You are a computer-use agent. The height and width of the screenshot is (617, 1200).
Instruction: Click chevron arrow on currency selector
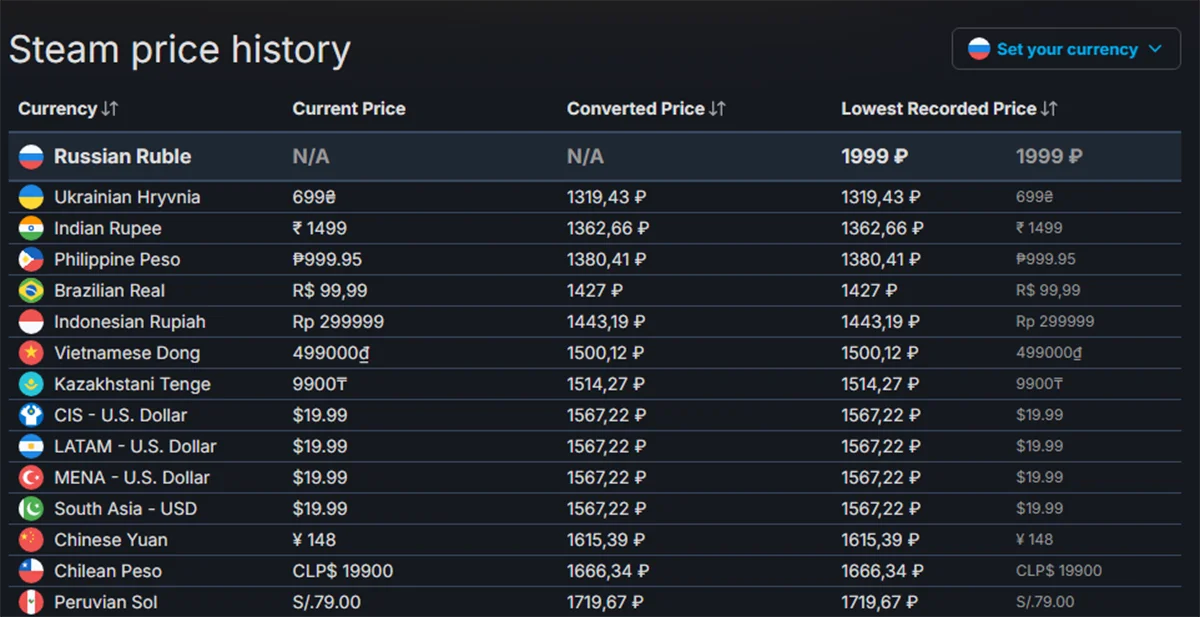(x=1156, y=49)
